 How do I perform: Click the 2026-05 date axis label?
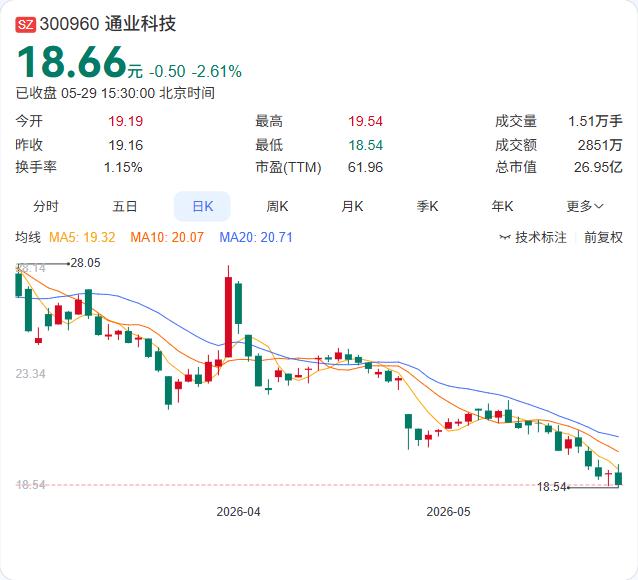(448, 512)
